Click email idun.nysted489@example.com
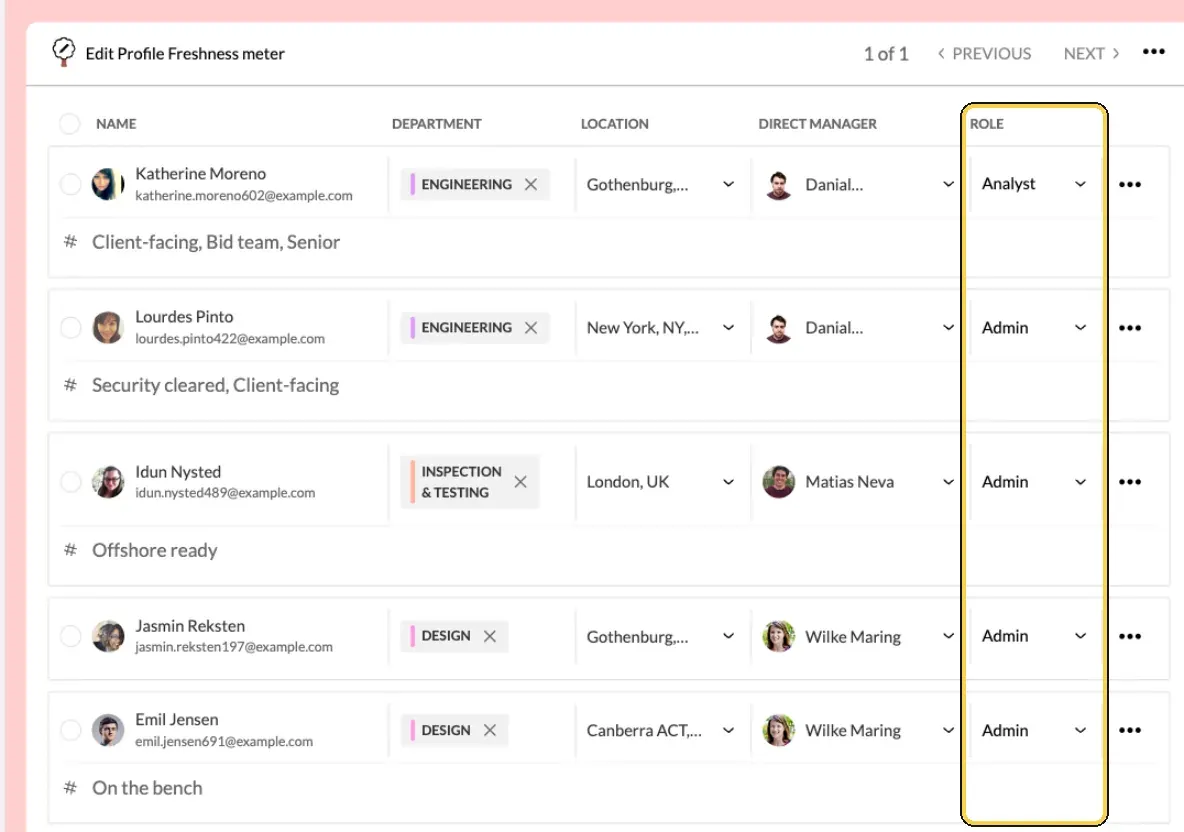The height and width of the screenshot is (832, 1184). tap(225, 493)
